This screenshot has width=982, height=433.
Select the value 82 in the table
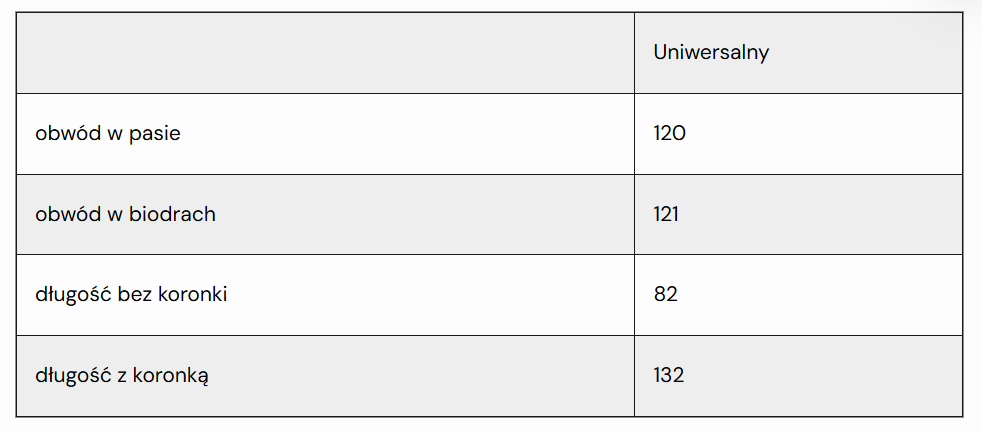click(x=666, y=295)
